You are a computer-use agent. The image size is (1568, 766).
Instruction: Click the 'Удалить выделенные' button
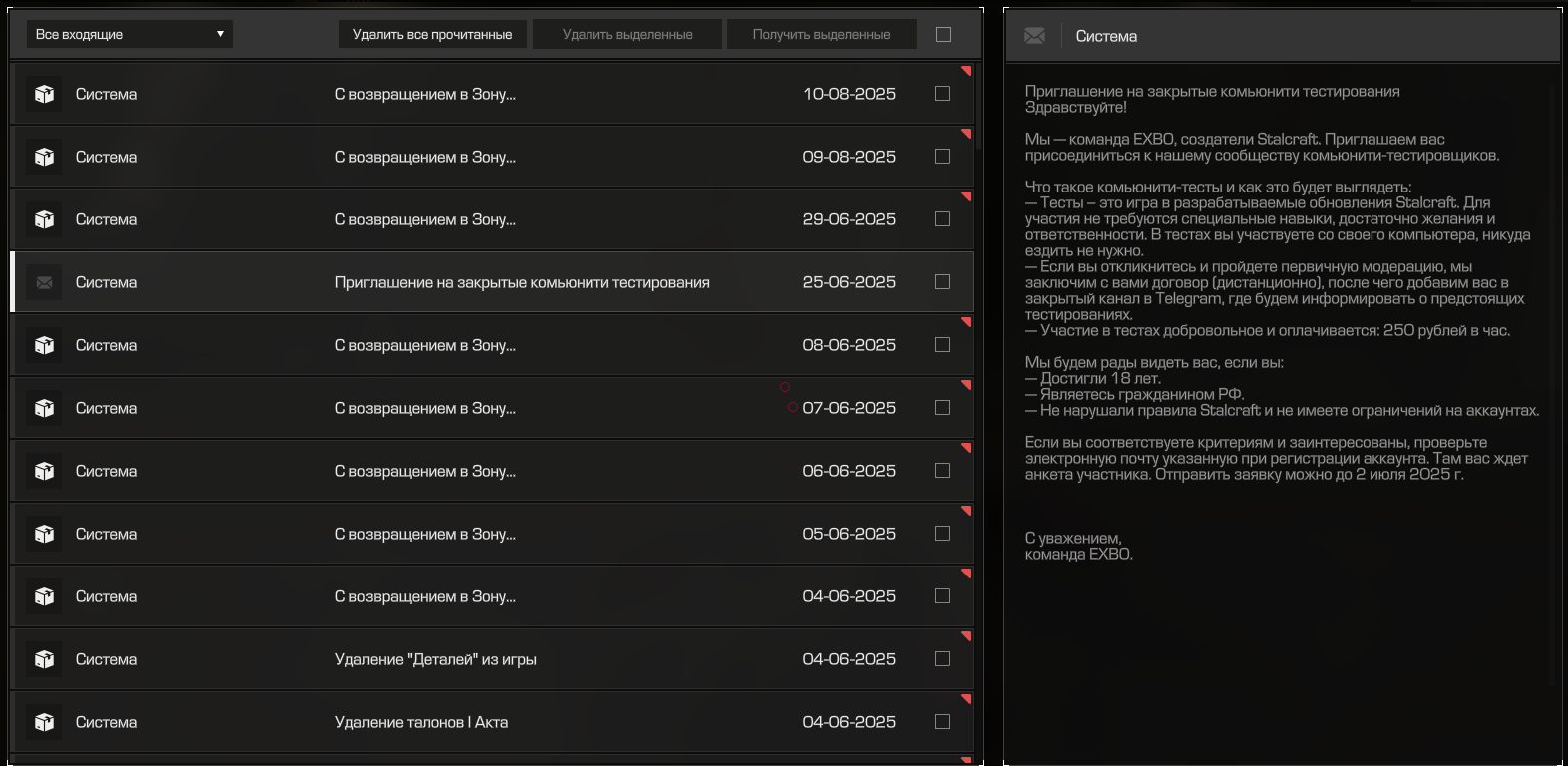coord(627,34)
